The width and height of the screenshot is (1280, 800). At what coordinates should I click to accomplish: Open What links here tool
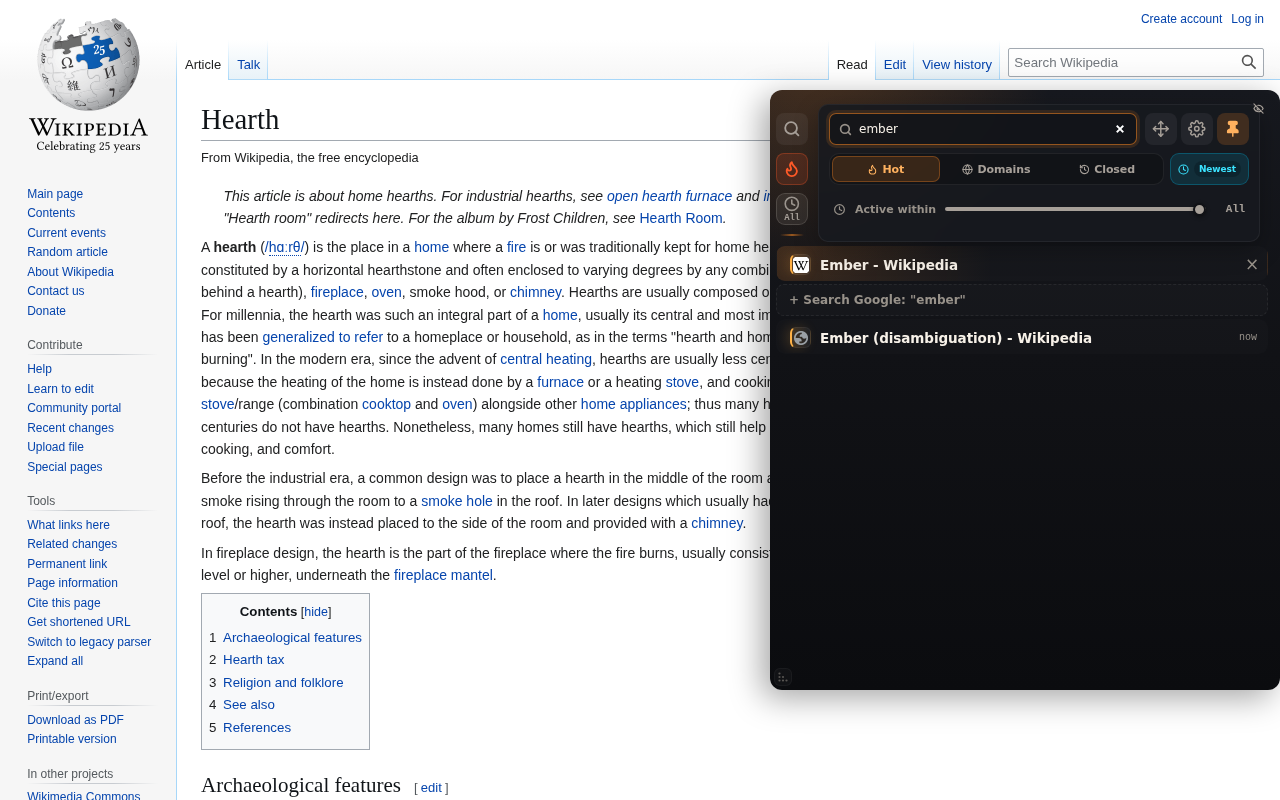[x=68, y=525]
